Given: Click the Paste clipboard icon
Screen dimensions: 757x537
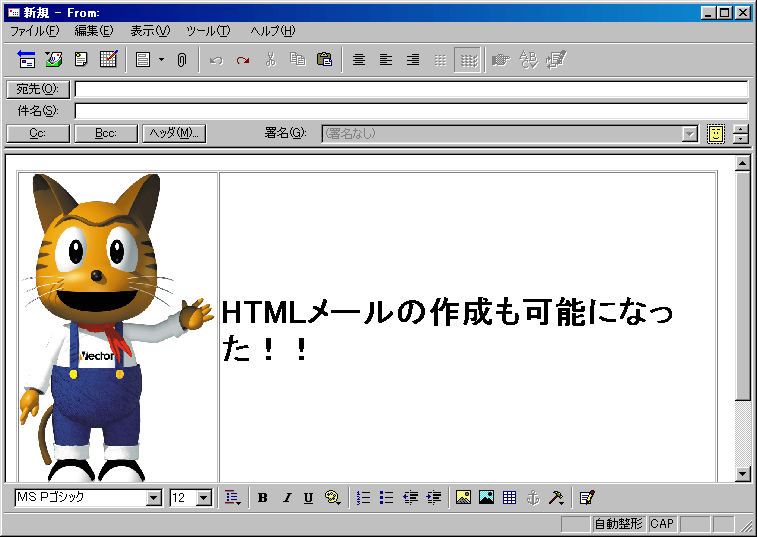Looking at the screenshot, I should coord(324,60).
